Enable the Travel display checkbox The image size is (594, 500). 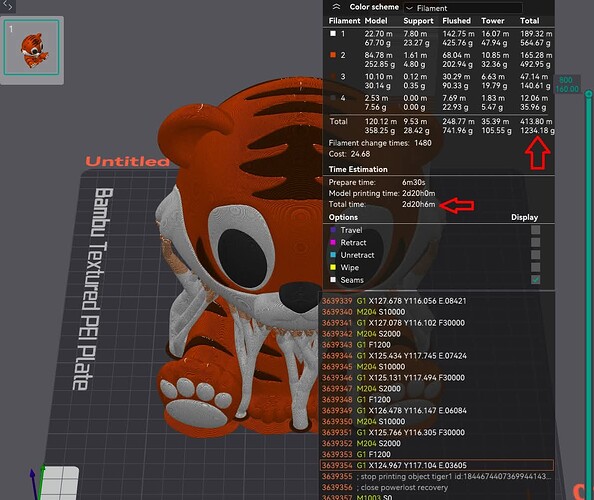tap(535, 230)
